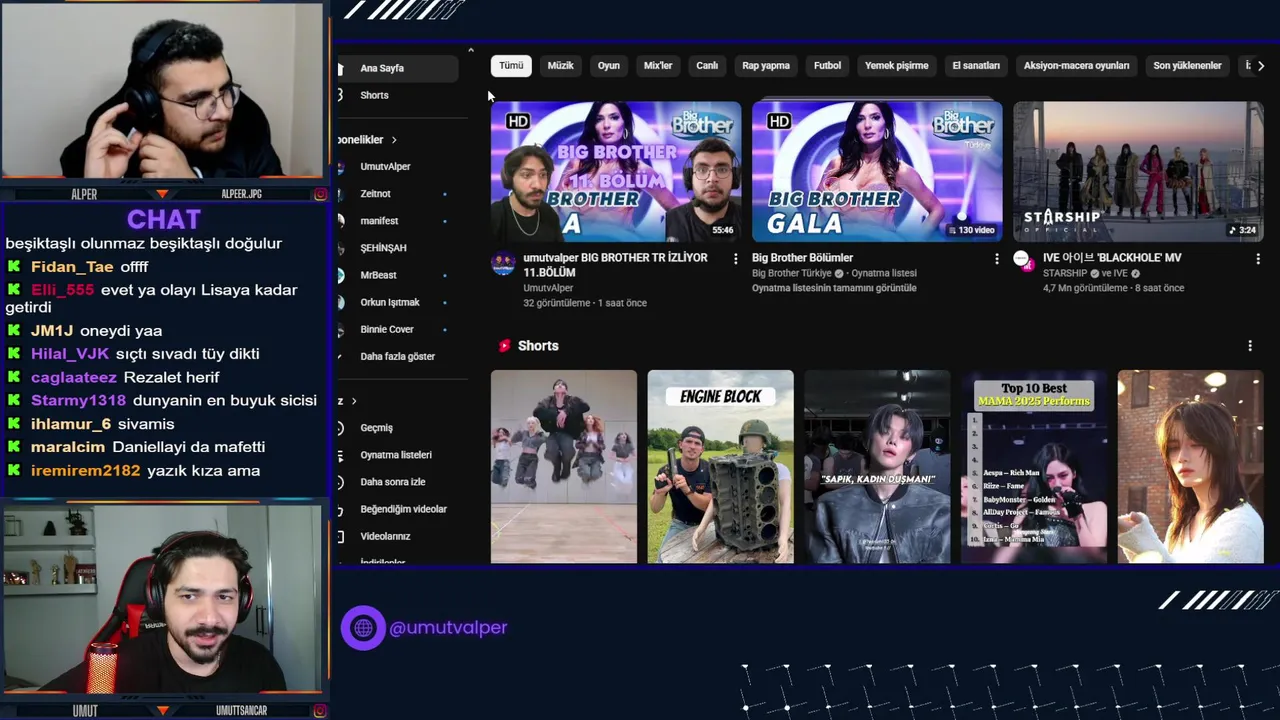This screenshot has width=1280, height=720.
Task: Open more options for umutvalper Big Brother video
Action: pyautogui.click(x=735, y=259)
